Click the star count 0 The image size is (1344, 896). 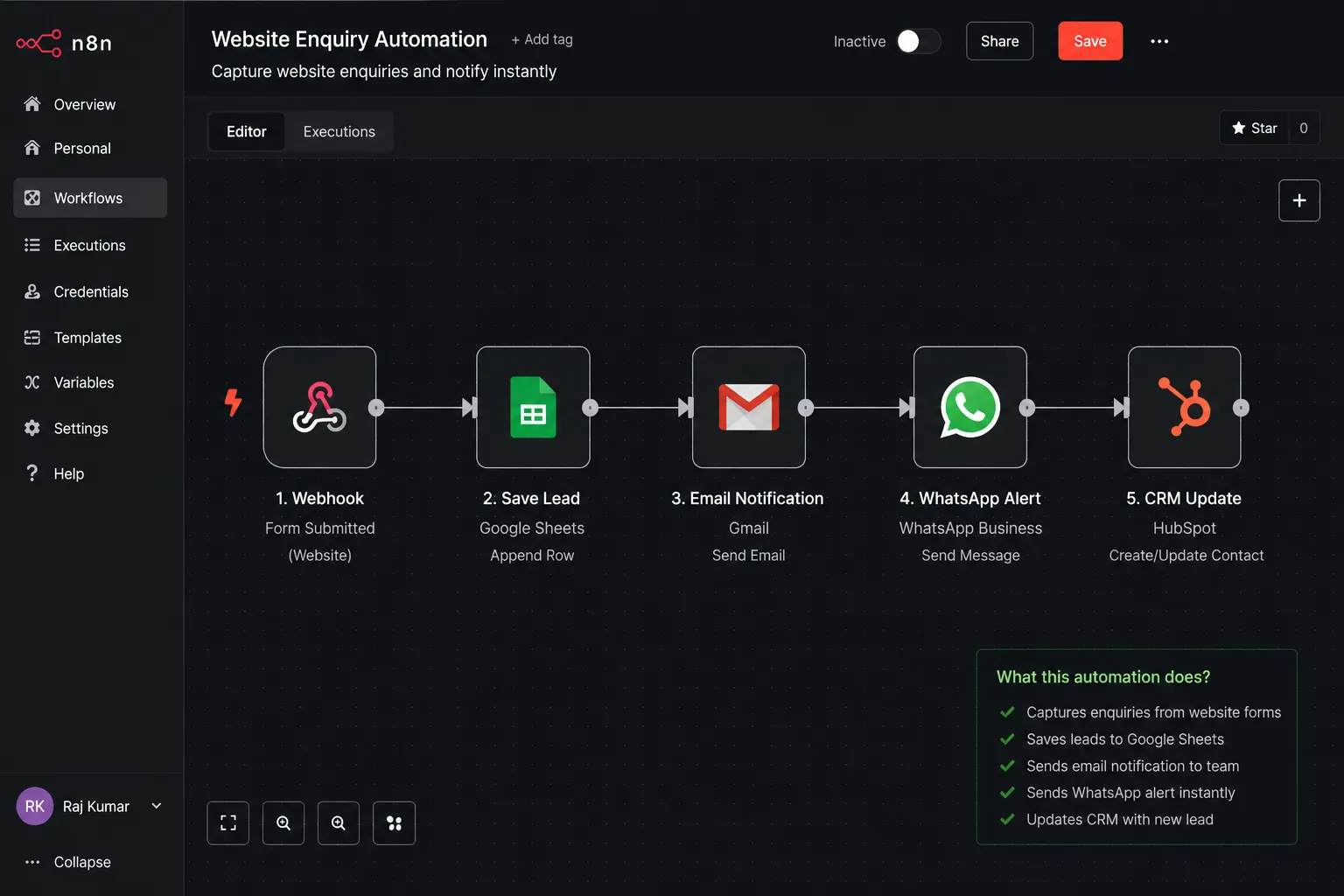click(1304, 128)
